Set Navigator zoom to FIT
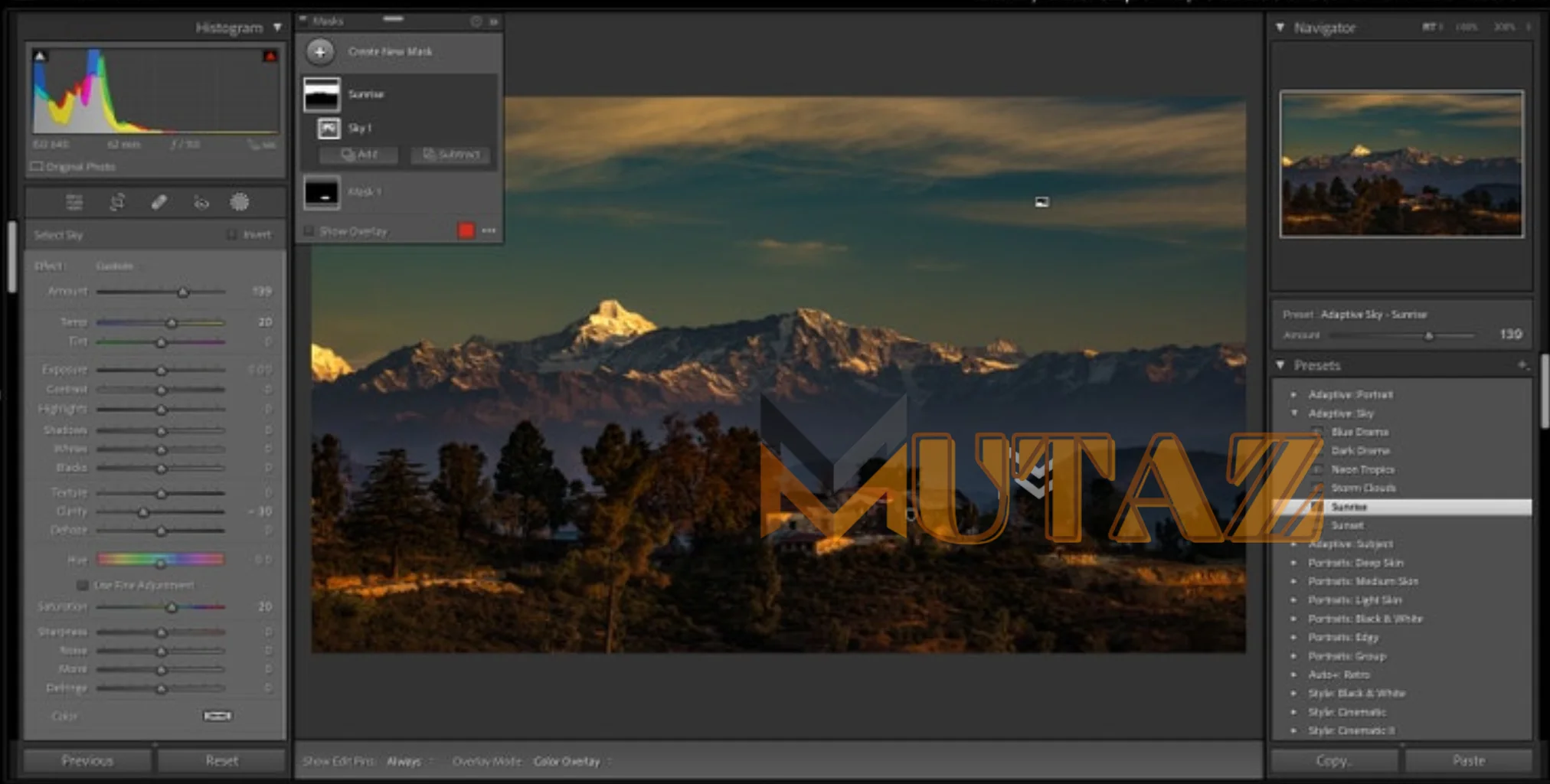Viewport: 1550px width, 784px height. coord(1431,27)
